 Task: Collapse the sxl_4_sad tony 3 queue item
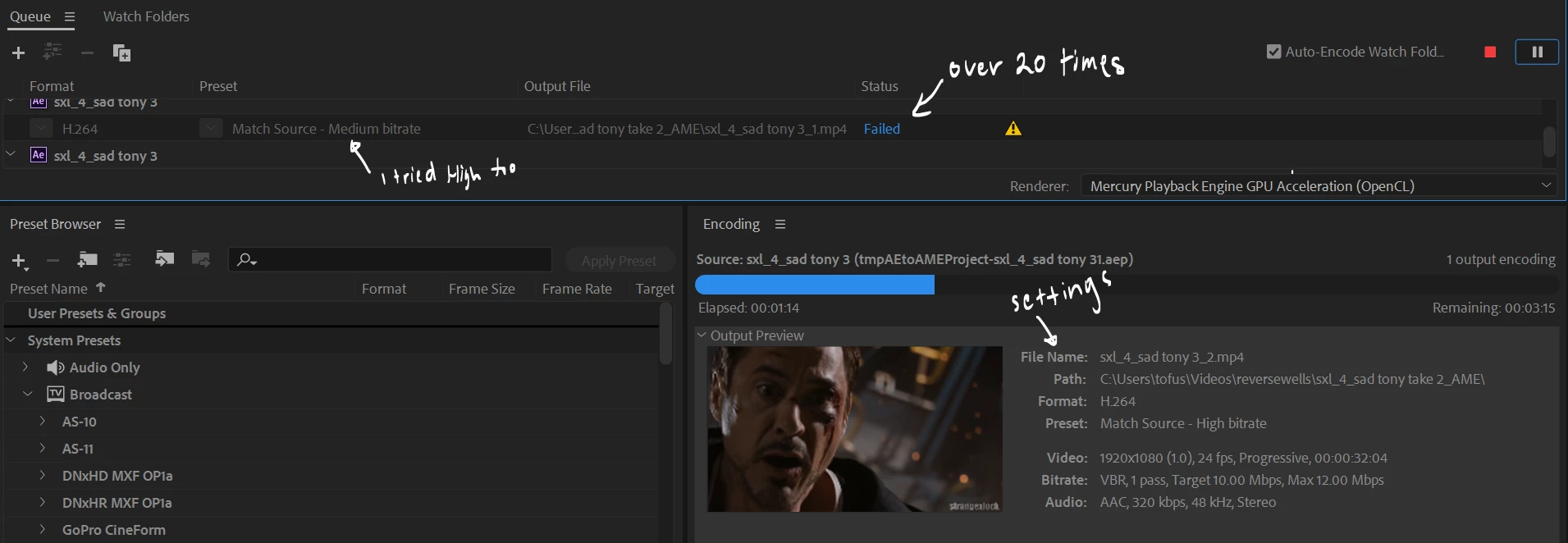[11, 153]
